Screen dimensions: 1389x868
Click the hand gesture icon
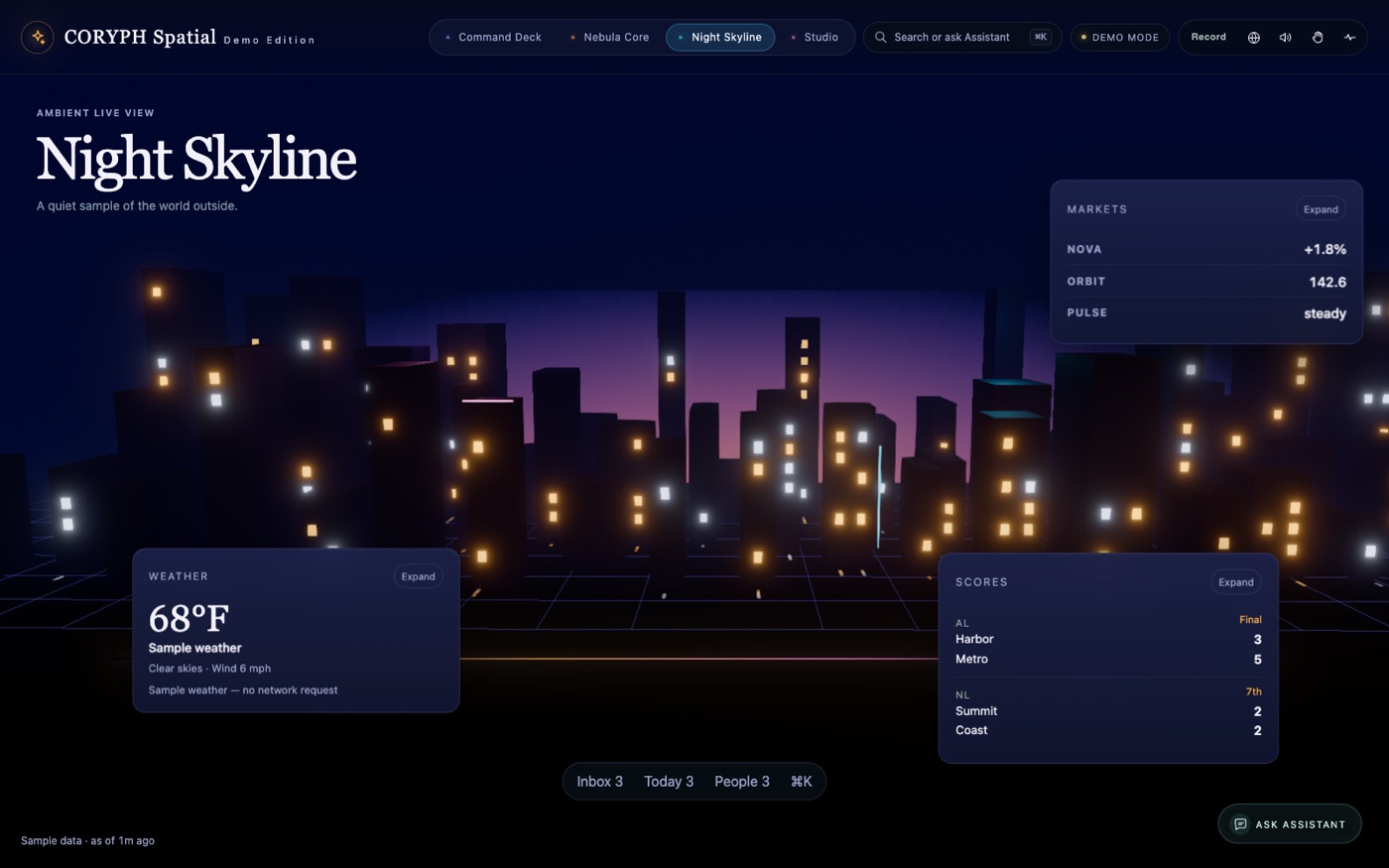pos(1318,38)
